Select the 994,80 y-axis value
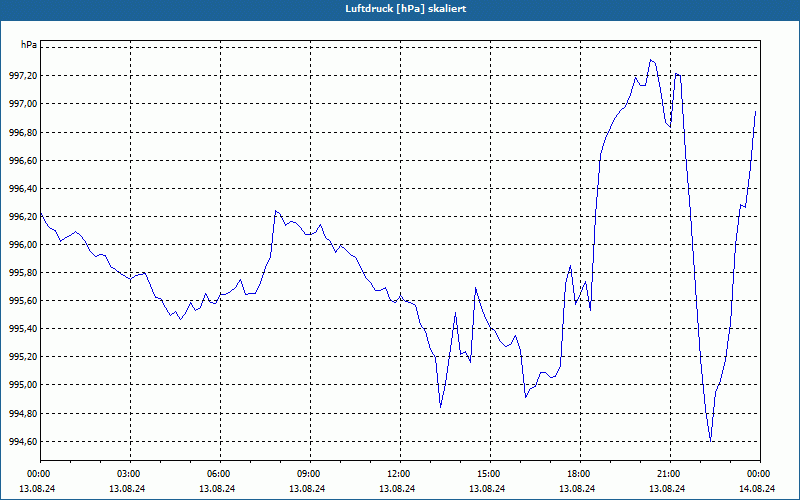This screenshot has width=800, height=500. coord(22,414)
